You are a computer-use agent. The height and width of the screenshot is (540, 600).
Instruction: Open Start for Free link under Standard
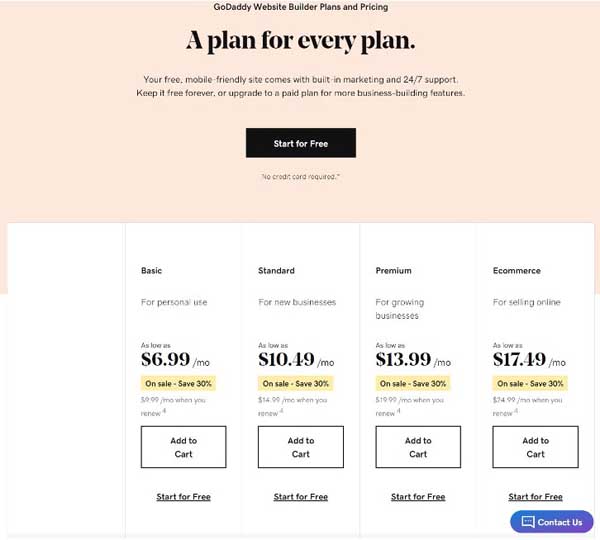[x=301, y=497]
